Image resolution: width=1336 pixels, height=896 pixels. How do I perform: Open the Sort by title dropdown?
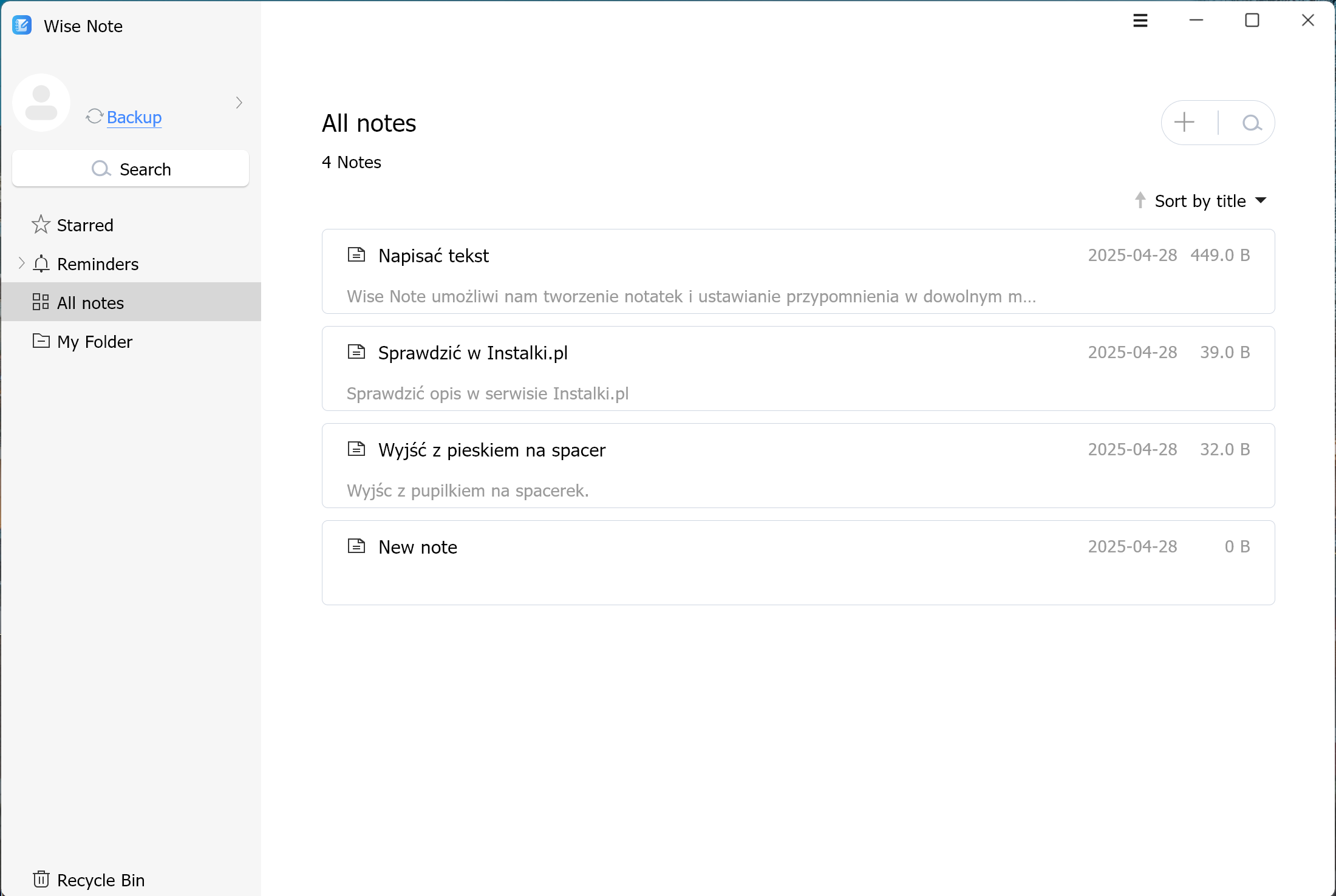pos(1211,201)
